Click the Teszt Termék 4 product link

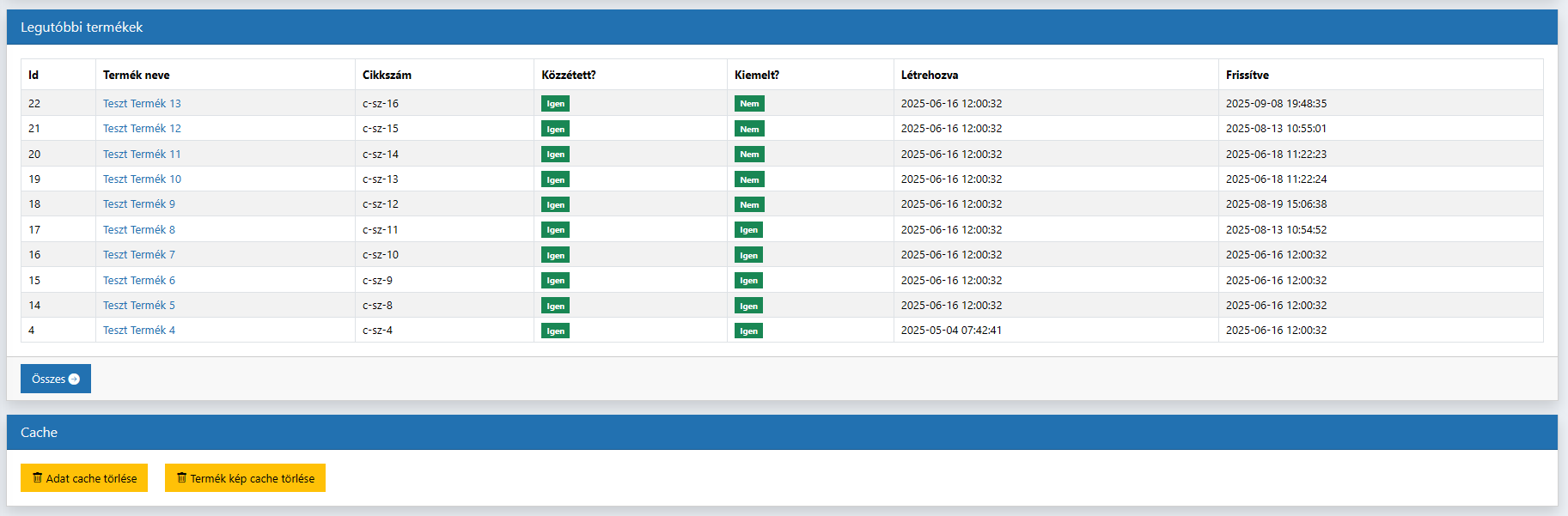pos(138,331)
